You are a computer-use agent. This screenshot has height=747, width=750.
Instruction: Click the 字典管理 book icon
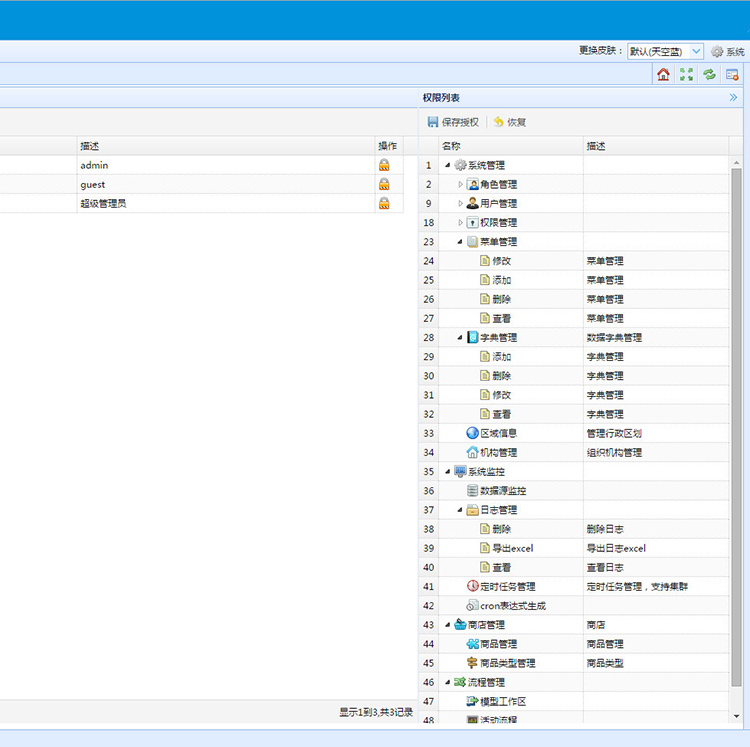[473, 337]
